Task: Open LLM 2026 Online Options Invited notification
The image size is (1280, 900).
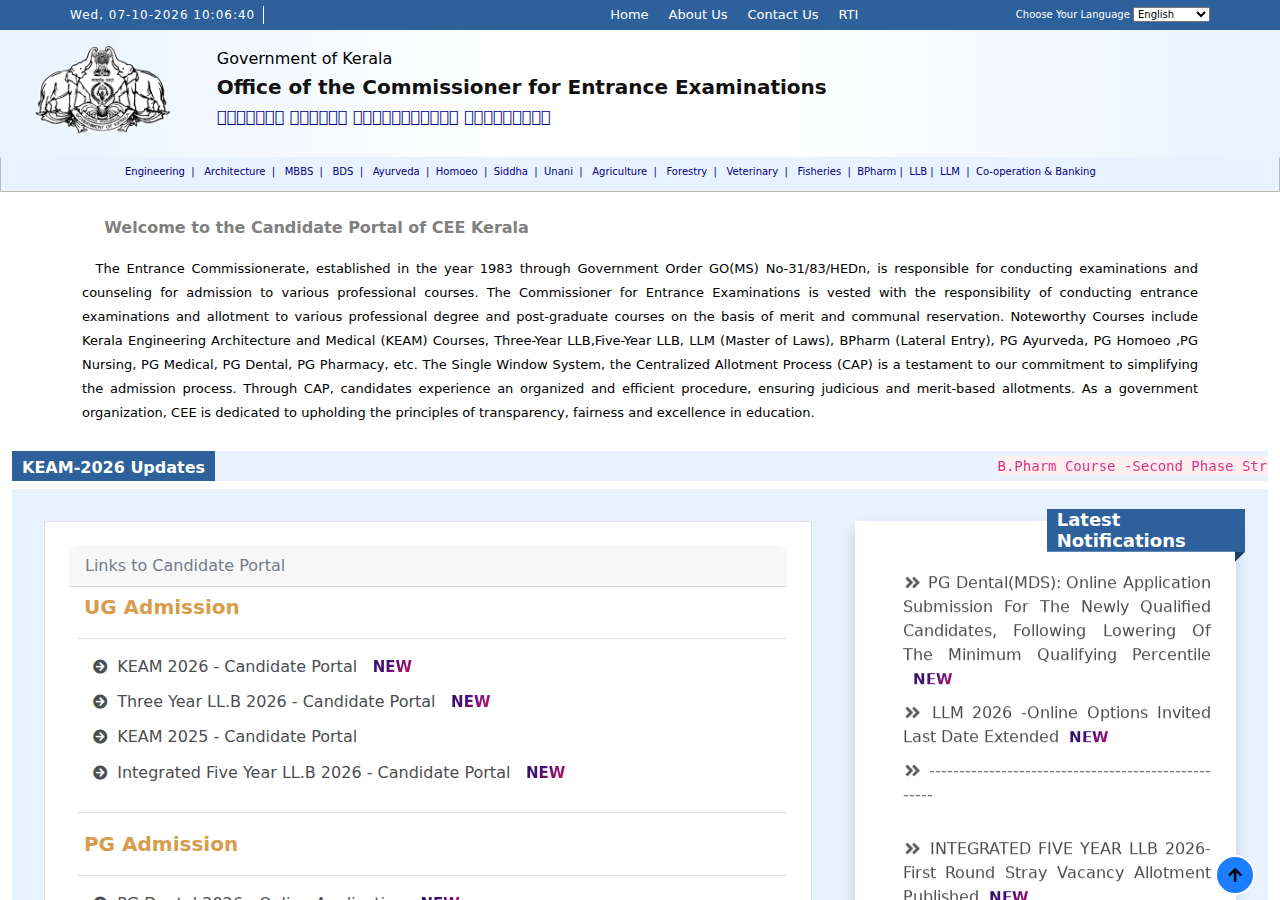Action: tap(1057, 725)
